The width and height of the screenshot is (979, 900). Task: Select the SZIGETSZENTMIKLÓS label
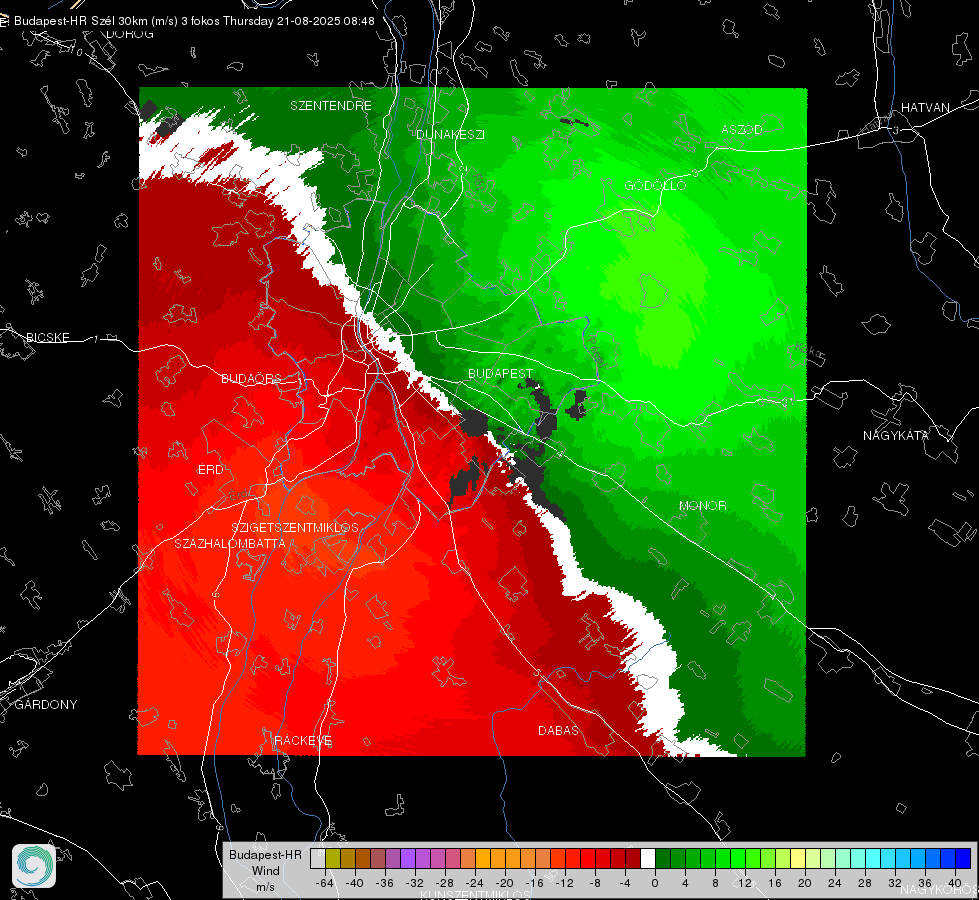point(295,527)
